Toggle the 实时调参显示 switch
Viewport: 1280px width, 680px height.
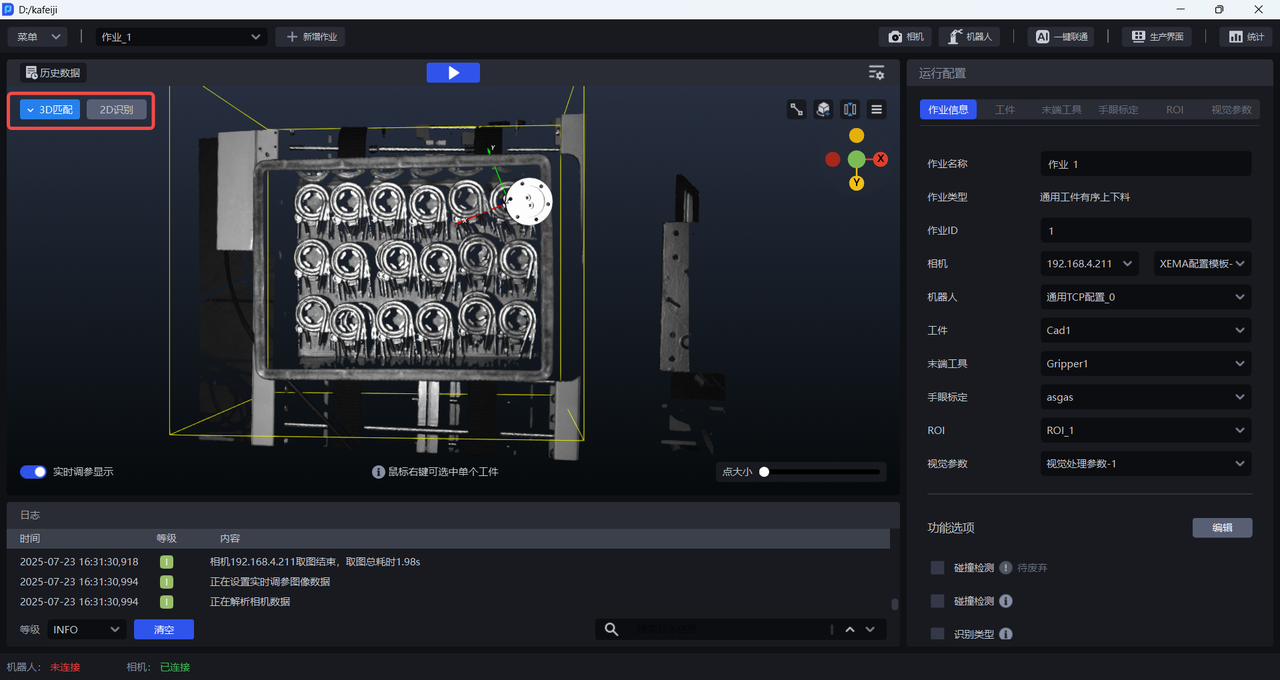(x=33, y=472)
